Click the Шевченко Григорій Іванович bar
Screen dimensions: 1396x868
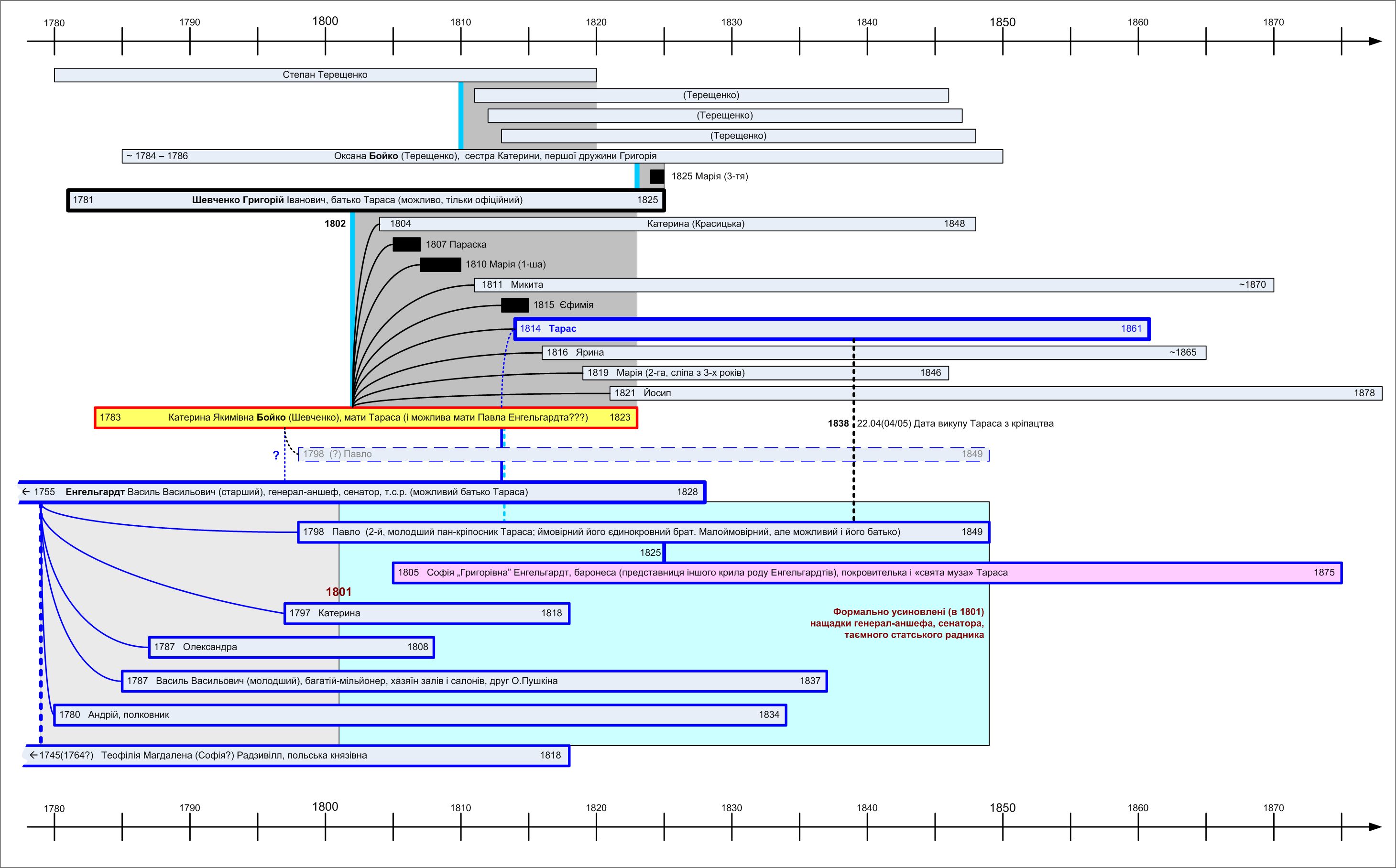click(366, 200)
